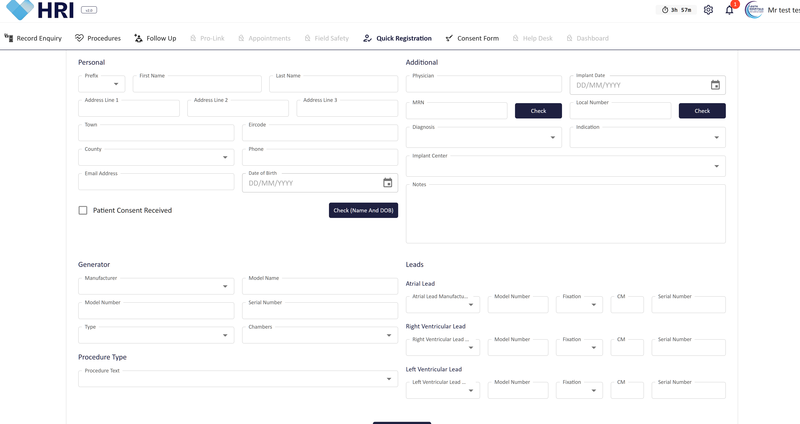The width and height of the screenshot is (800, 424).
Task: Click the Pro-Link lock icon
Action: click(193, 38)
